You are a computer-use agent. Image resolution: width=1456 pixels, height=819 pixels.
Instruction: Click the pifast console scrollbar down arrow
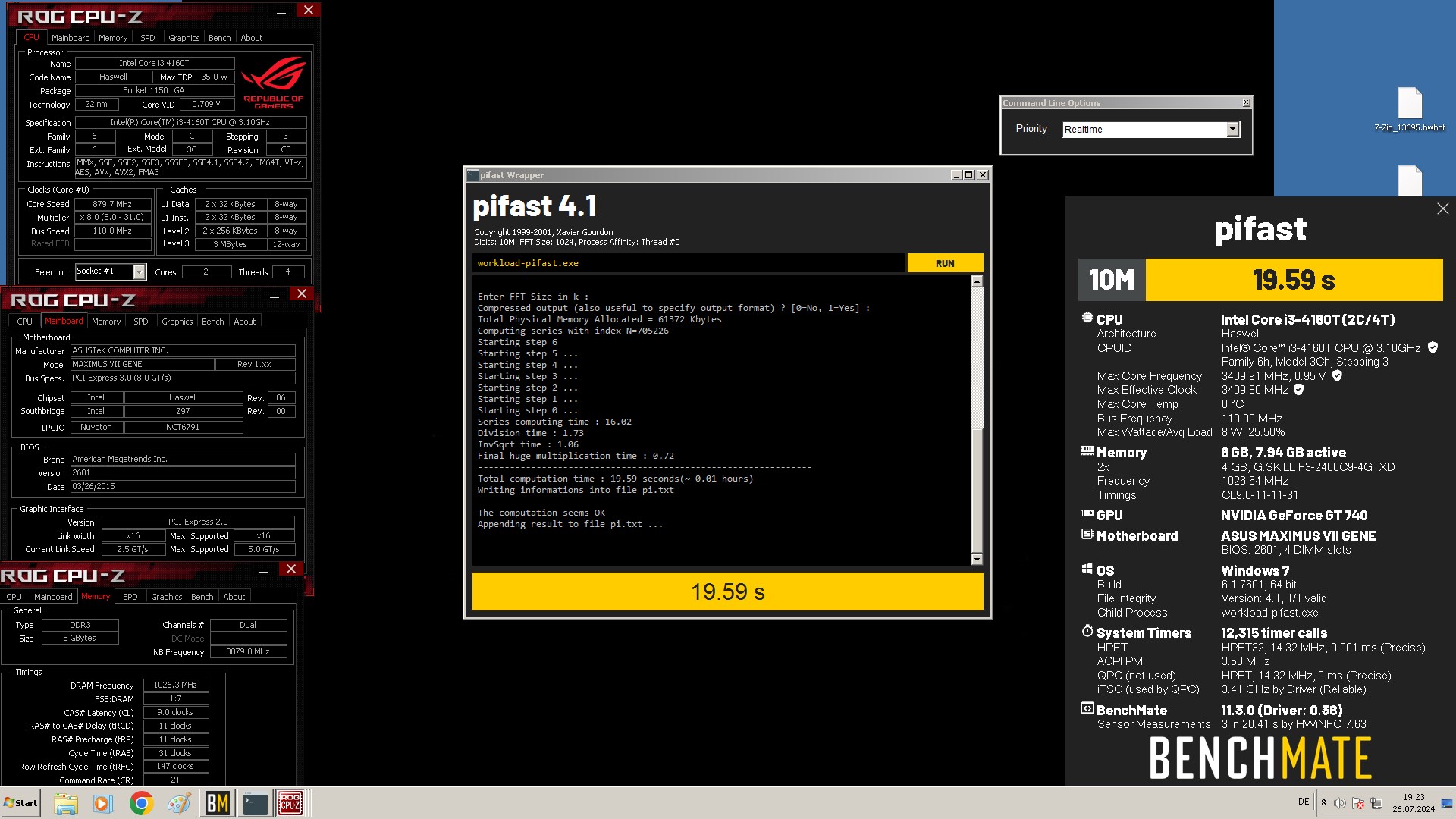977,560
